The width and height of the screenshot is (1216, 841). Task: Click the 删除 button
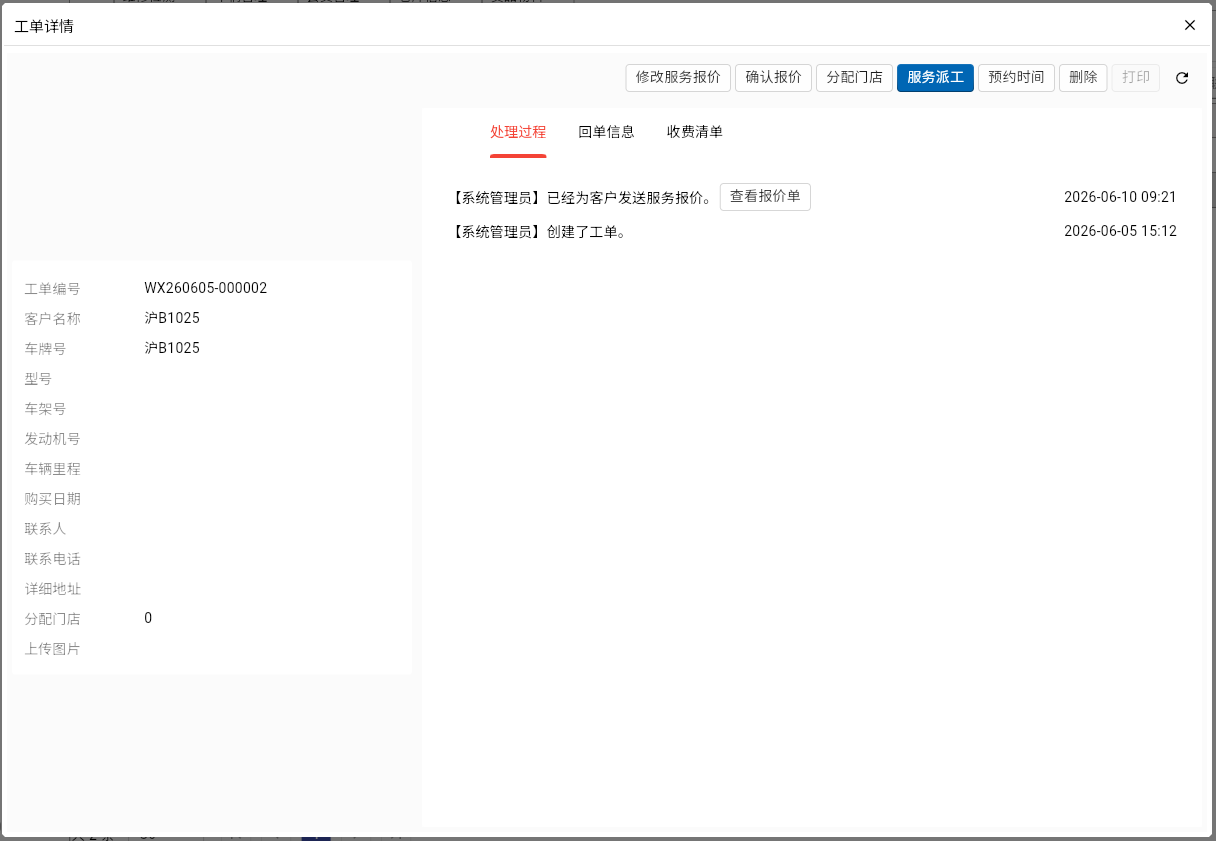[1083, 78]
